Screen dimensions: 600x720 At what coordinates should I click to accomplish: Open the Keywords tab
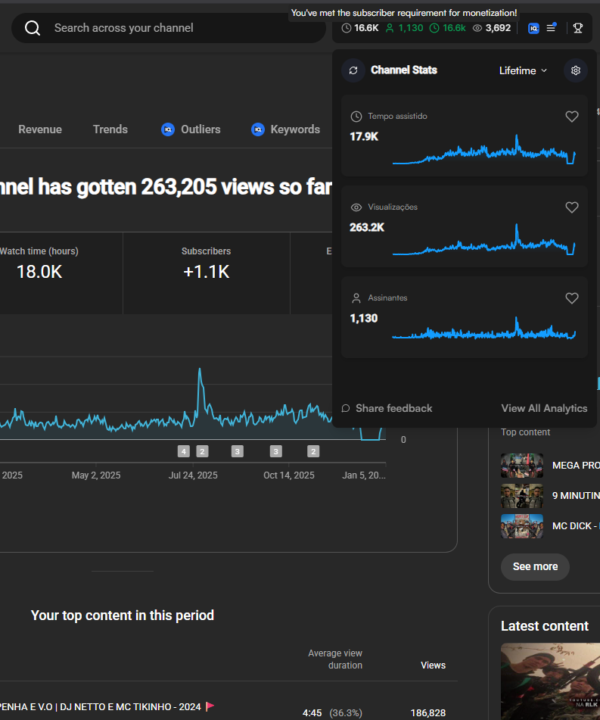(x=286, y=129)
